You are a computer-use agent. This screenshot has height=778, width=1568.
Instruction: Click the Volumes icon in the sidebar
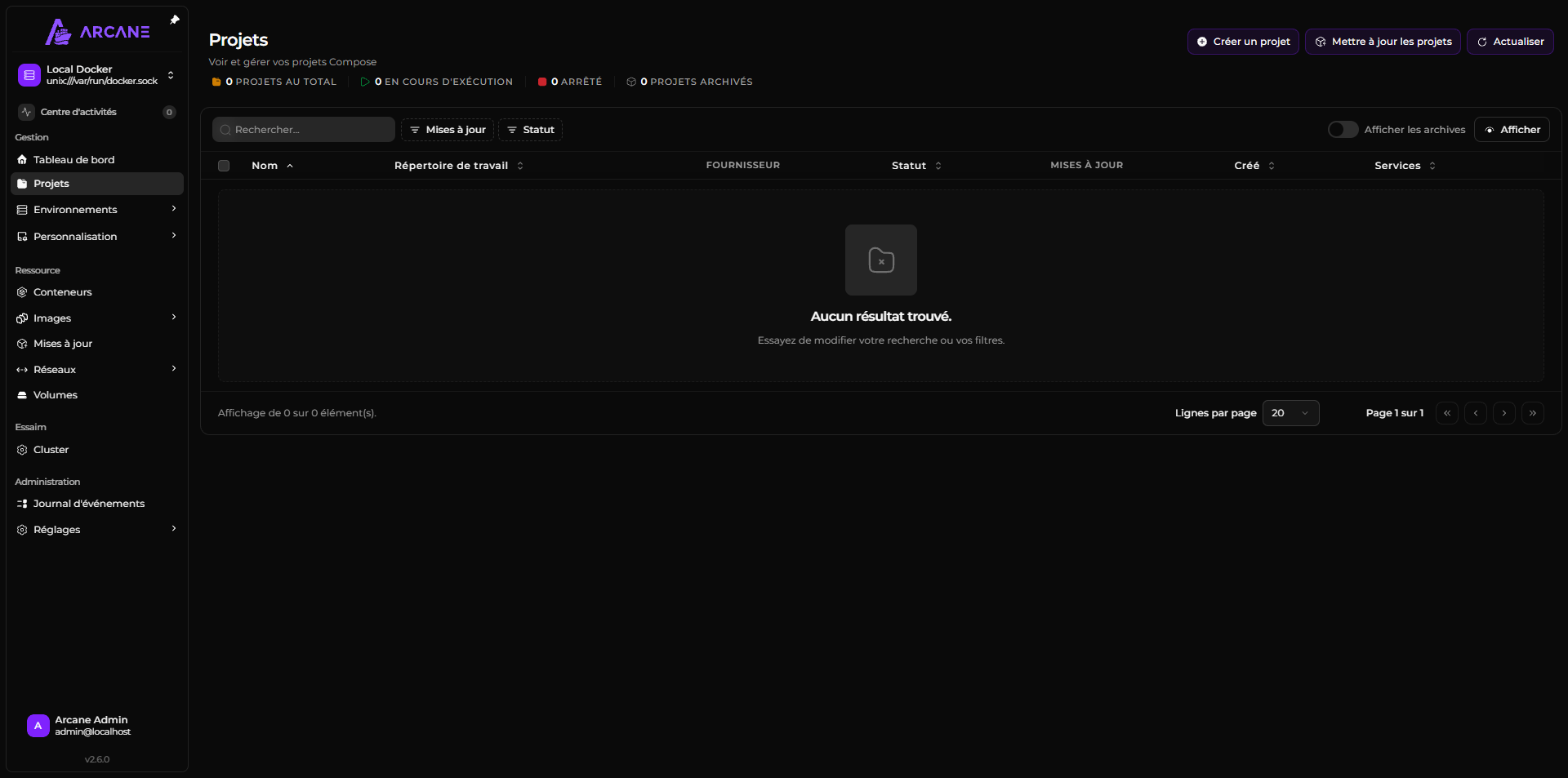(22, 395)
